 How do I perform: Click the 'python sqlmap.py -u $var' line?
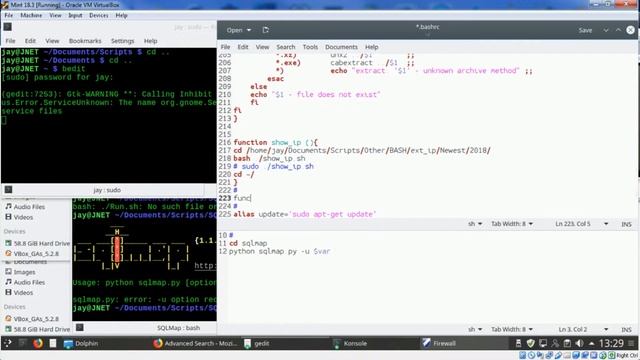pos(280,251)
